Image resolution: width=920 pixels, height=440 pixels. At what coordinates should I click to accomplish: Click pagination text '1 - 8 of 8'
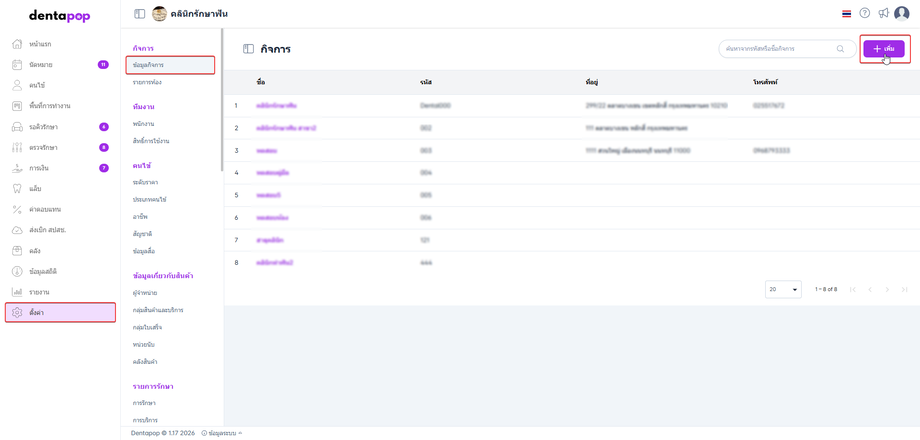point(826,289)
